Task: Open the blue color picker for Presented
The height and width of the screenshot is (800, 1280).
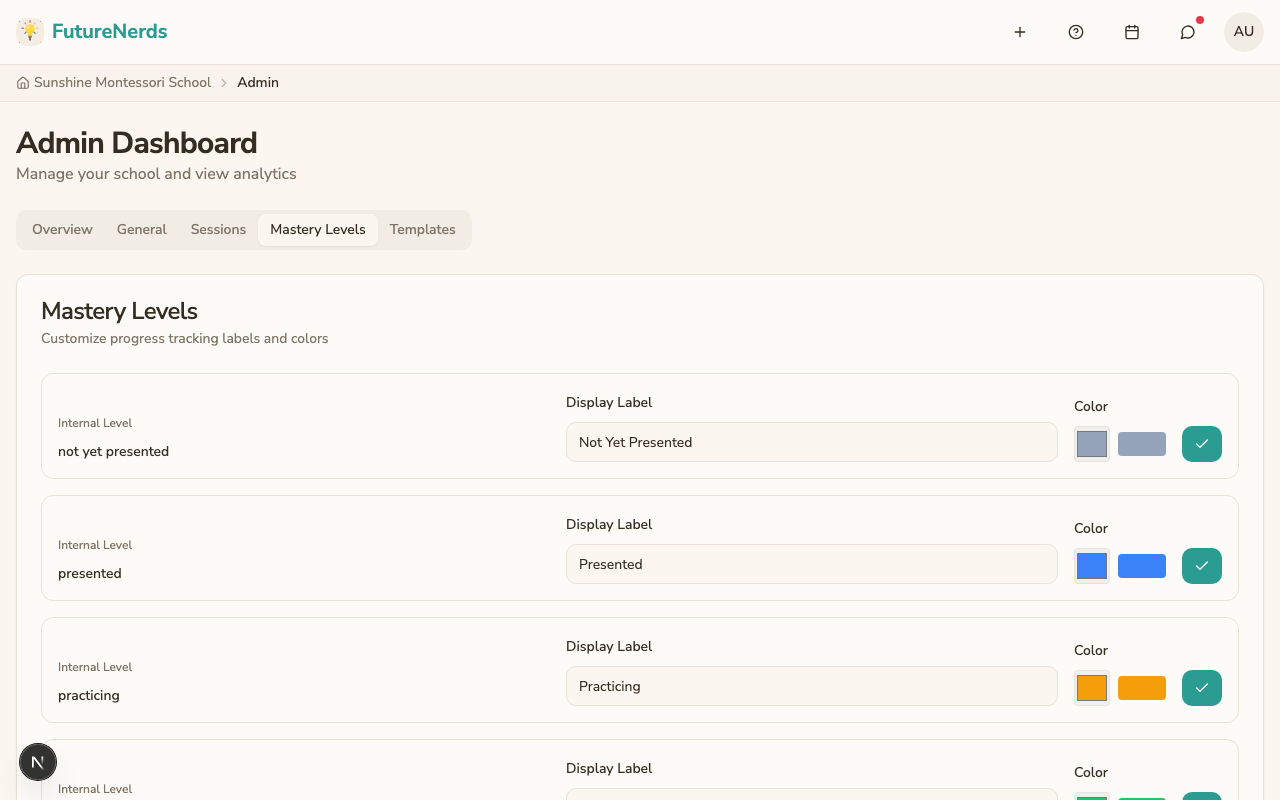Action: 1092,566
